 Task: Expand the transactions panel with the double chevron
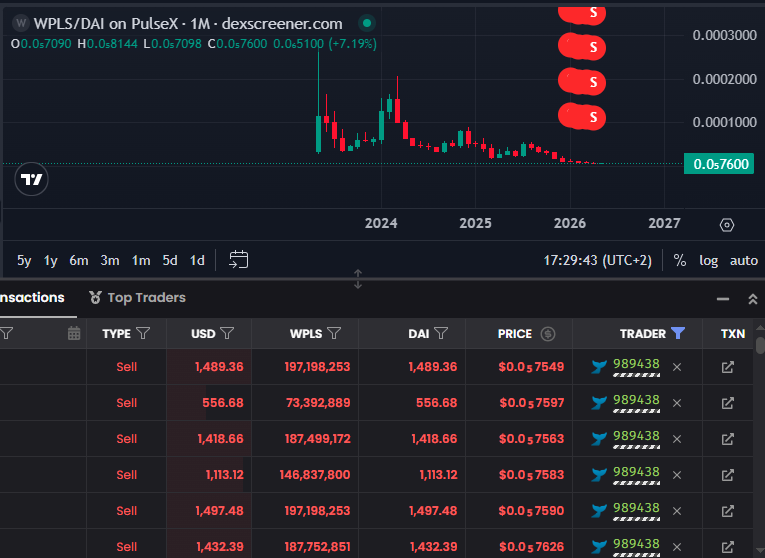(x=753, y=299)
